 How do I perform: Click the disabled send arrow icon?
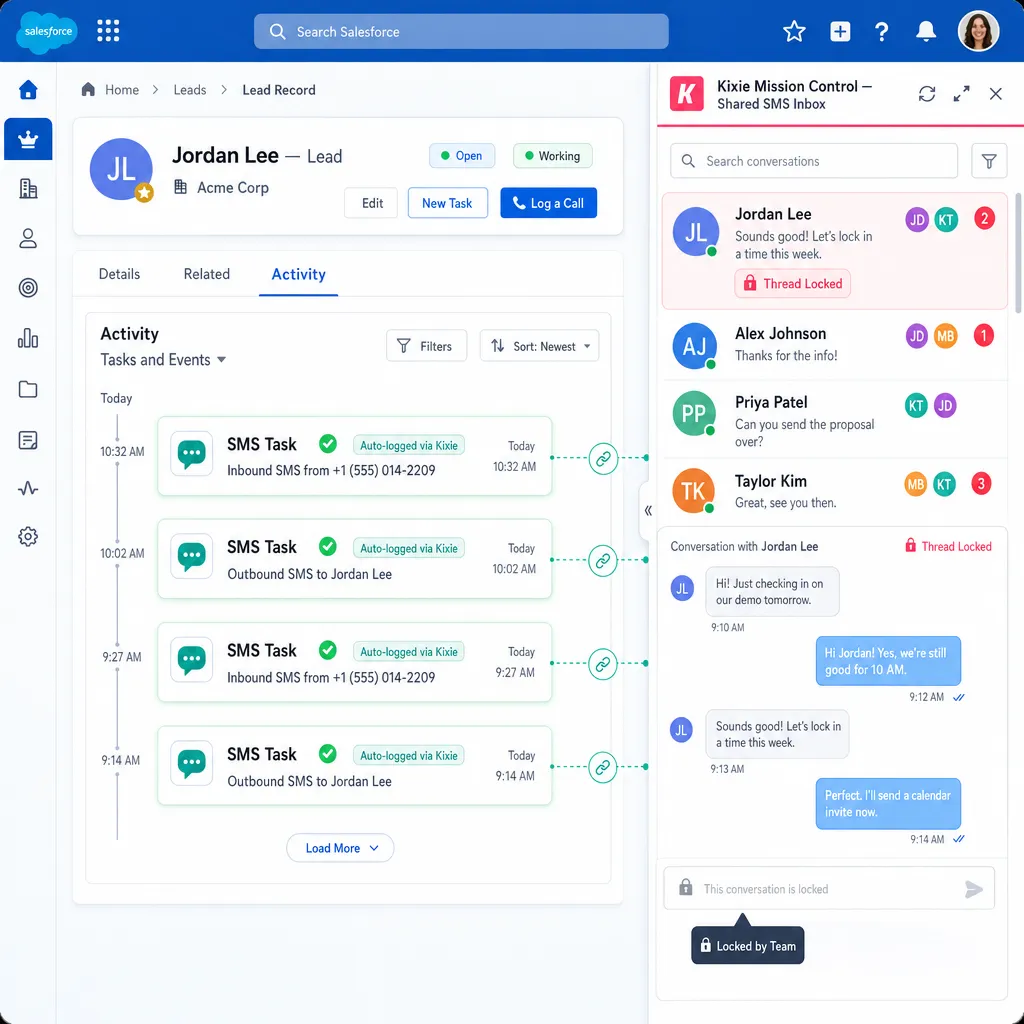pyautogui.click(x=974, y=889)
